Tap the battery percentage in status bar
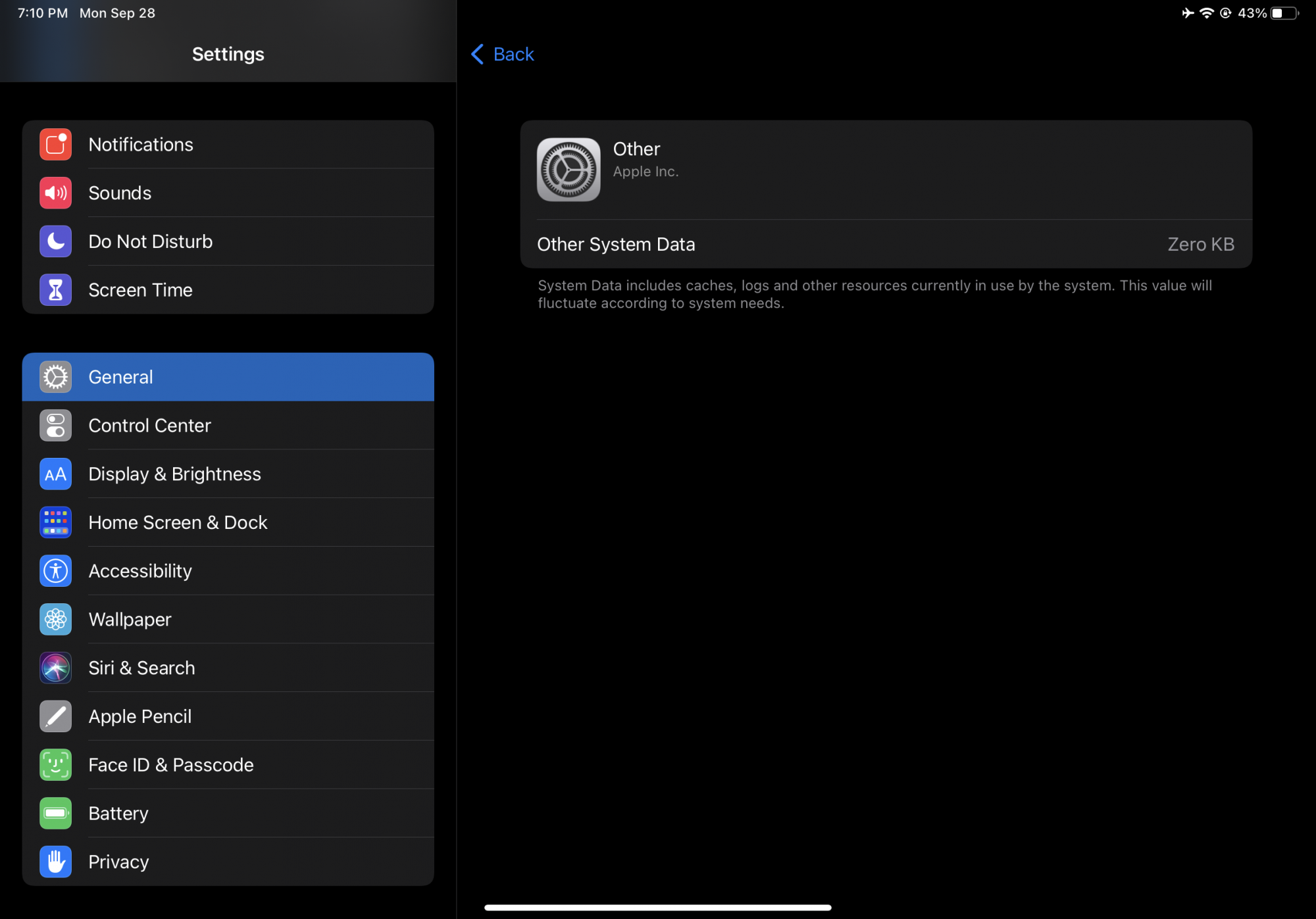 1252,13
